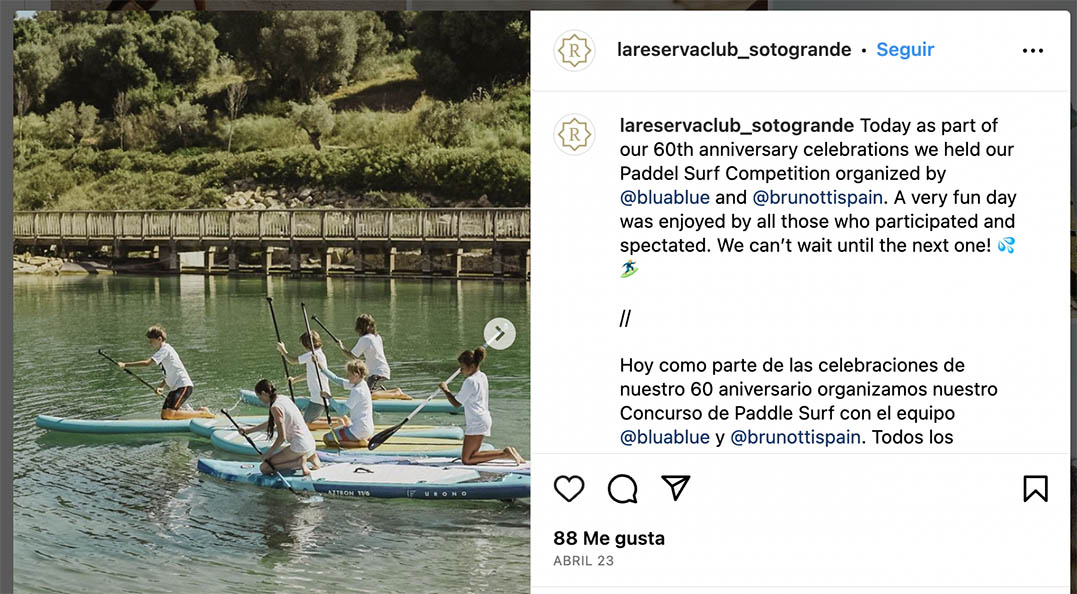Image resolution: width=1077 pixels, height=594 pixels.
Task: Open @brunottispain mention in Spanish caption
Action: (x=795, y=437)
